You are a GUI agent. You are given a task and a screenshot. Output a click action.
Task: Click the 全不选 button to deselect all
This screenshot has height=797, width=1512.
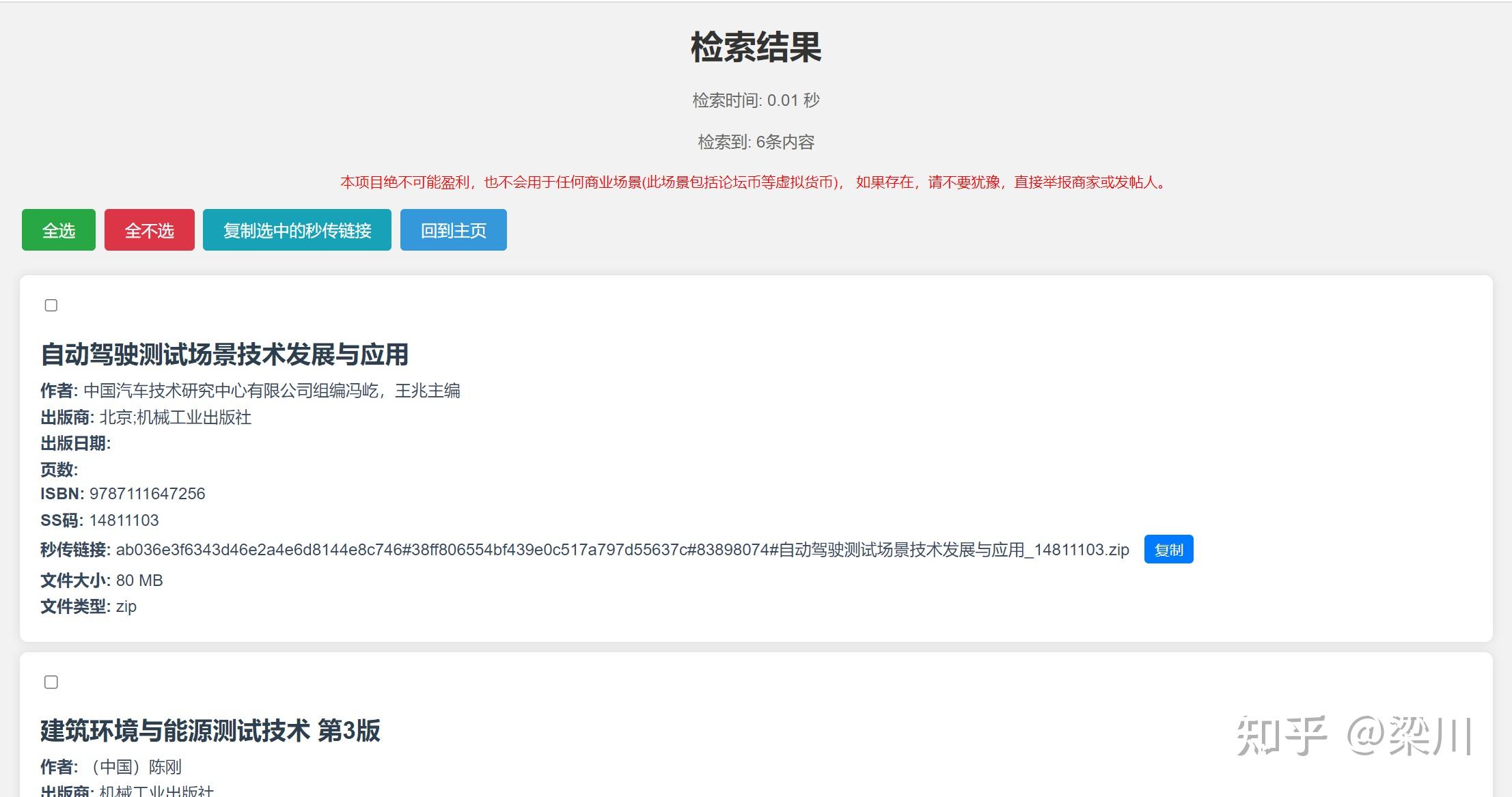pos(149,230)
